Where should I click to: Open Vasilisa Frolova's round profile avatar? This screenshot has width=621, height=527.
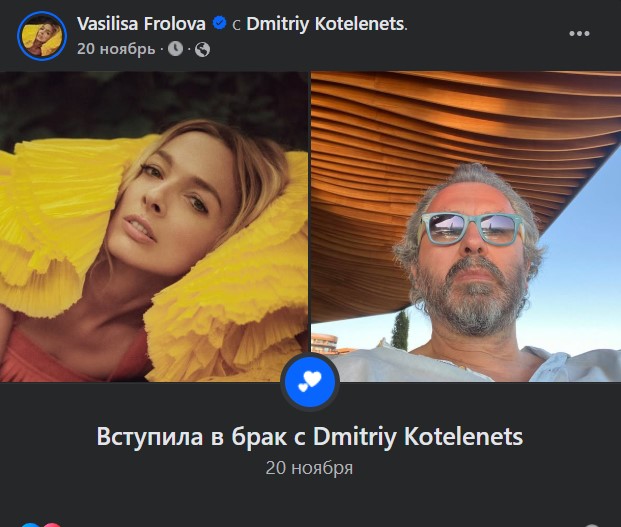42,36
